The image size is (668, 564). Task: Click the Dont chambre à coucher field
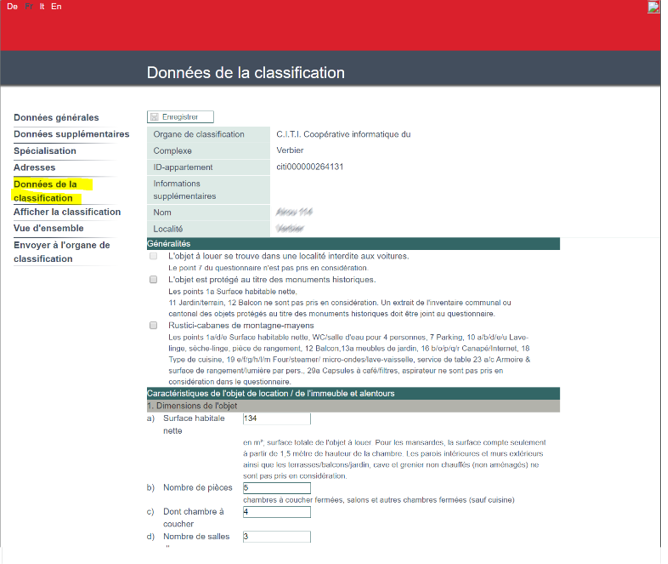(x=276, y=512)
